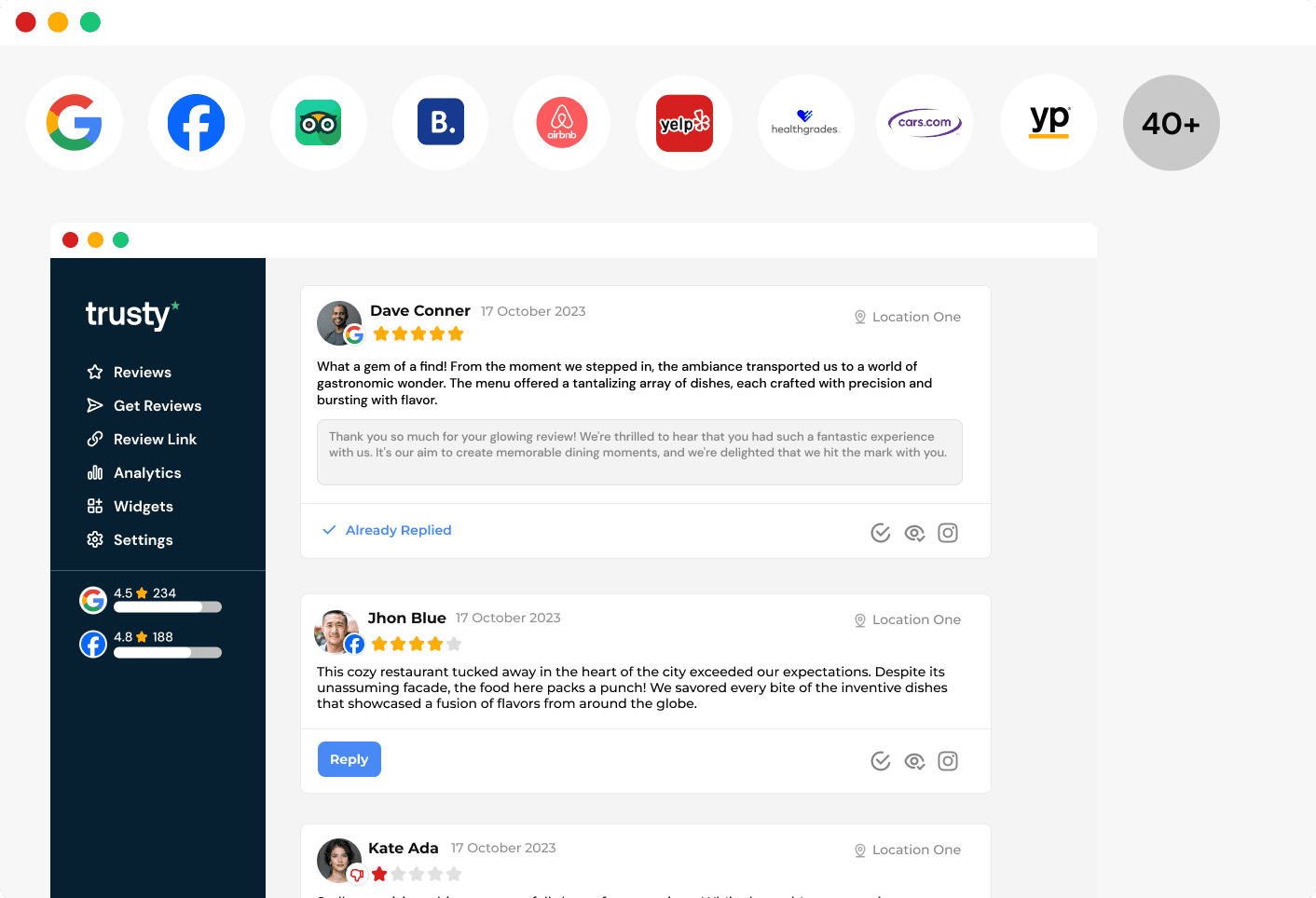This screenshot has height=898, width=1316.
Task: Open the cars.com platform logo
Action: [x=925, y=123]
